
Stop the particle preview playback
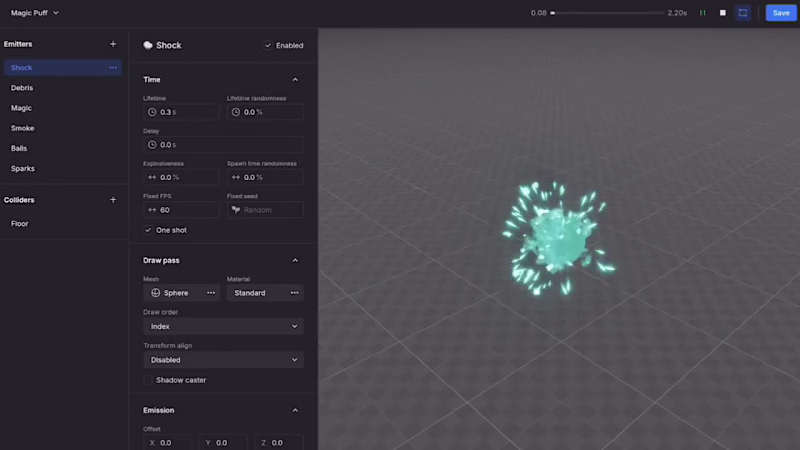pos(722,13)
